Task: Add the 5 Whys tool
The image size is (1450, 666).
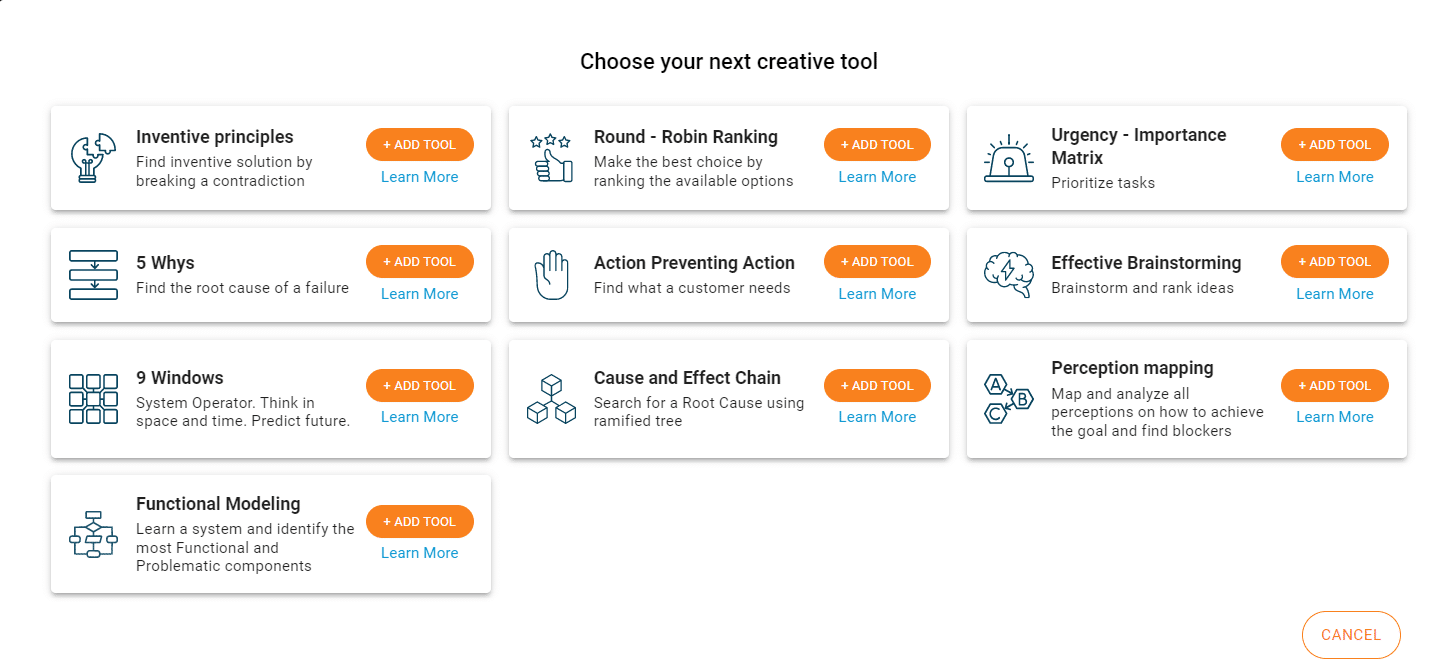Action: 419,262
